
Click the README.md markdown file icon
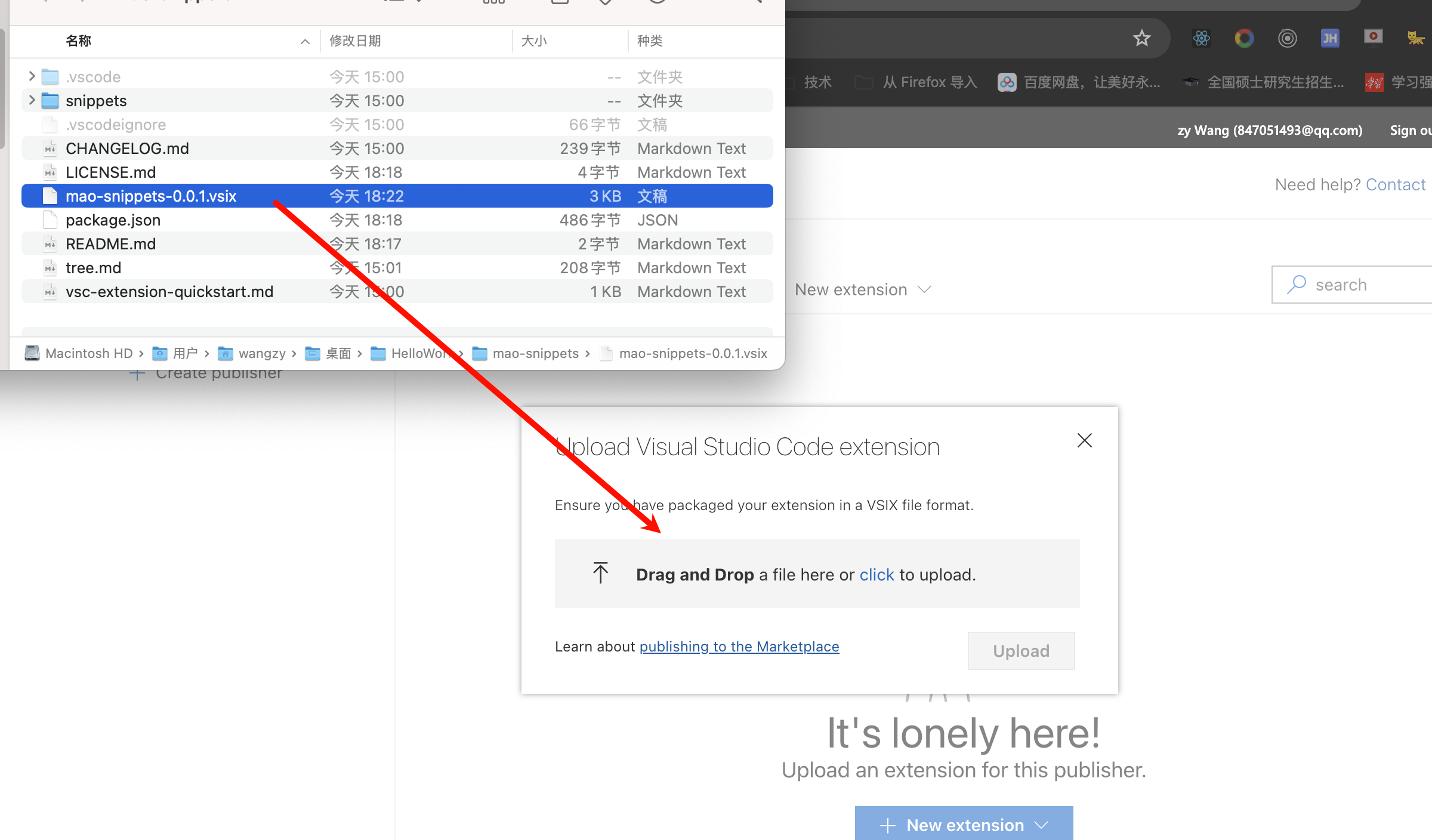50,243
